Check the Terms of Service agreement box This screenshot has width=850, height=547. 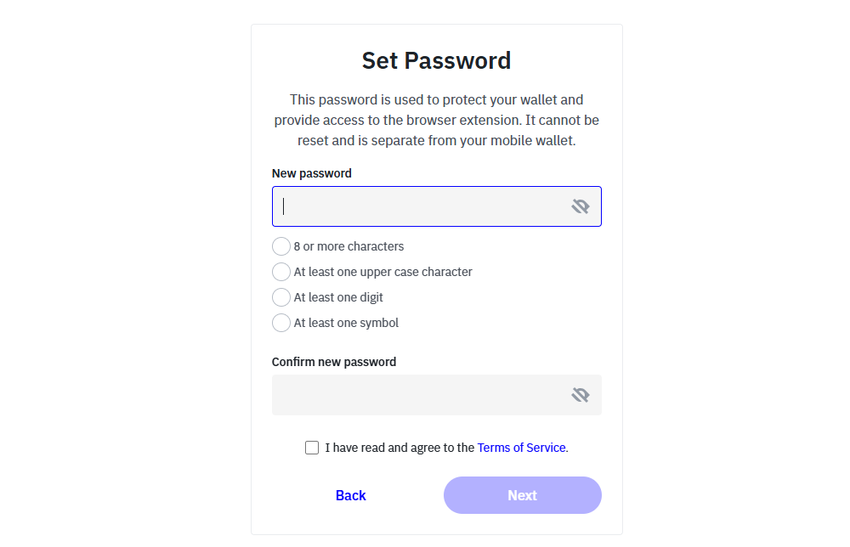point(312,448)
